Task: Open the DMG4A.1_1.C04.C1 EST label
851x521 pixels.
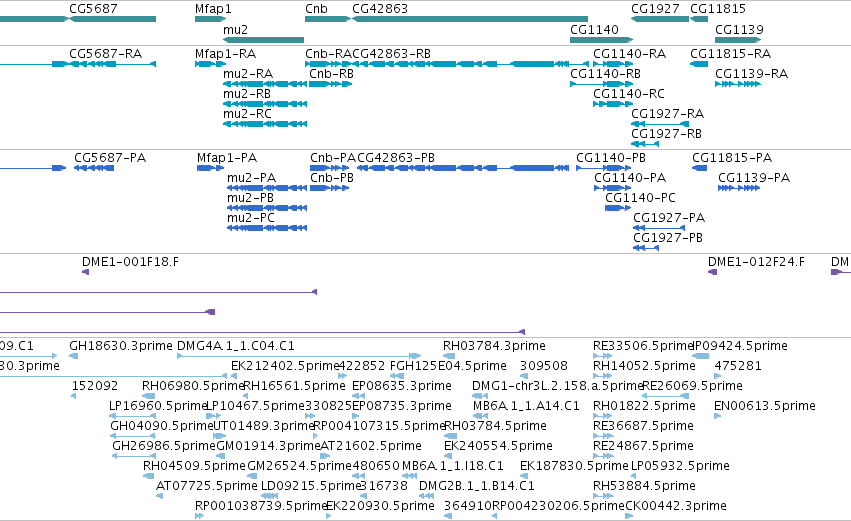Action: pos(236,346)
